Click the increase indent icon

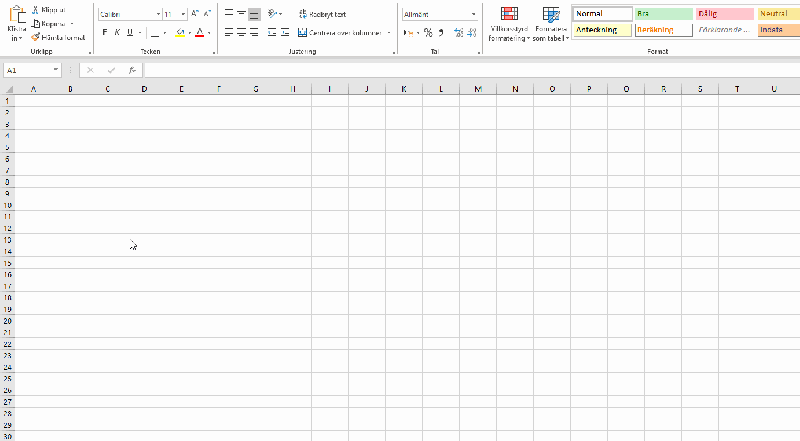285,33
